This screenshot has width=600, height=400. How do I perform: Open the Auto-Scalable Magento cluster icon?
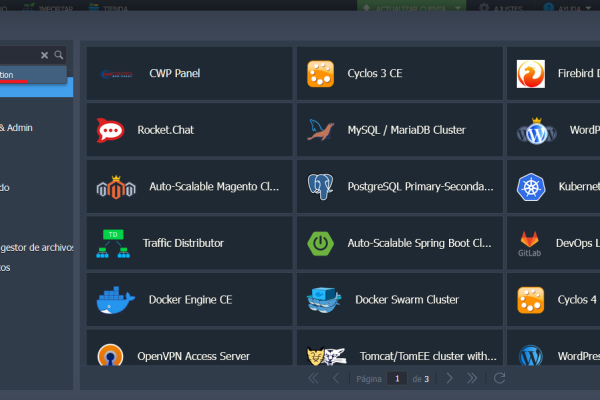click(x=116, y=187)
